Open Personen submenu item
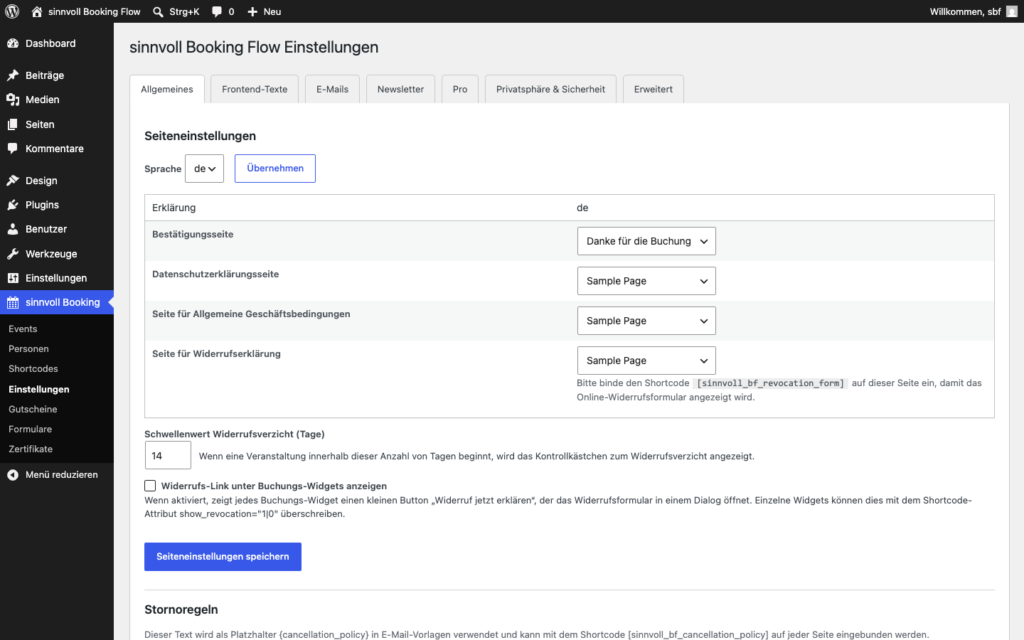The image size is (1024, 640). tap(29, 349)
